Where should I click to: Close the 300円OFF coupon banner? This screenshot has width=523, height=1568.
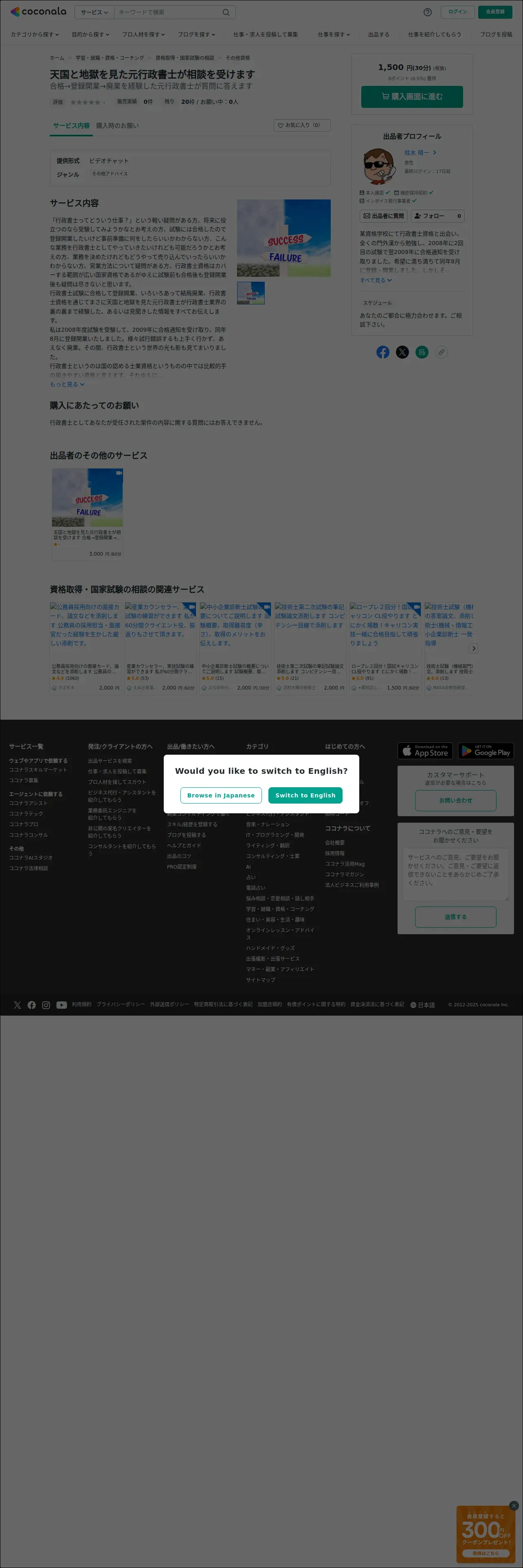[514, 1505]
